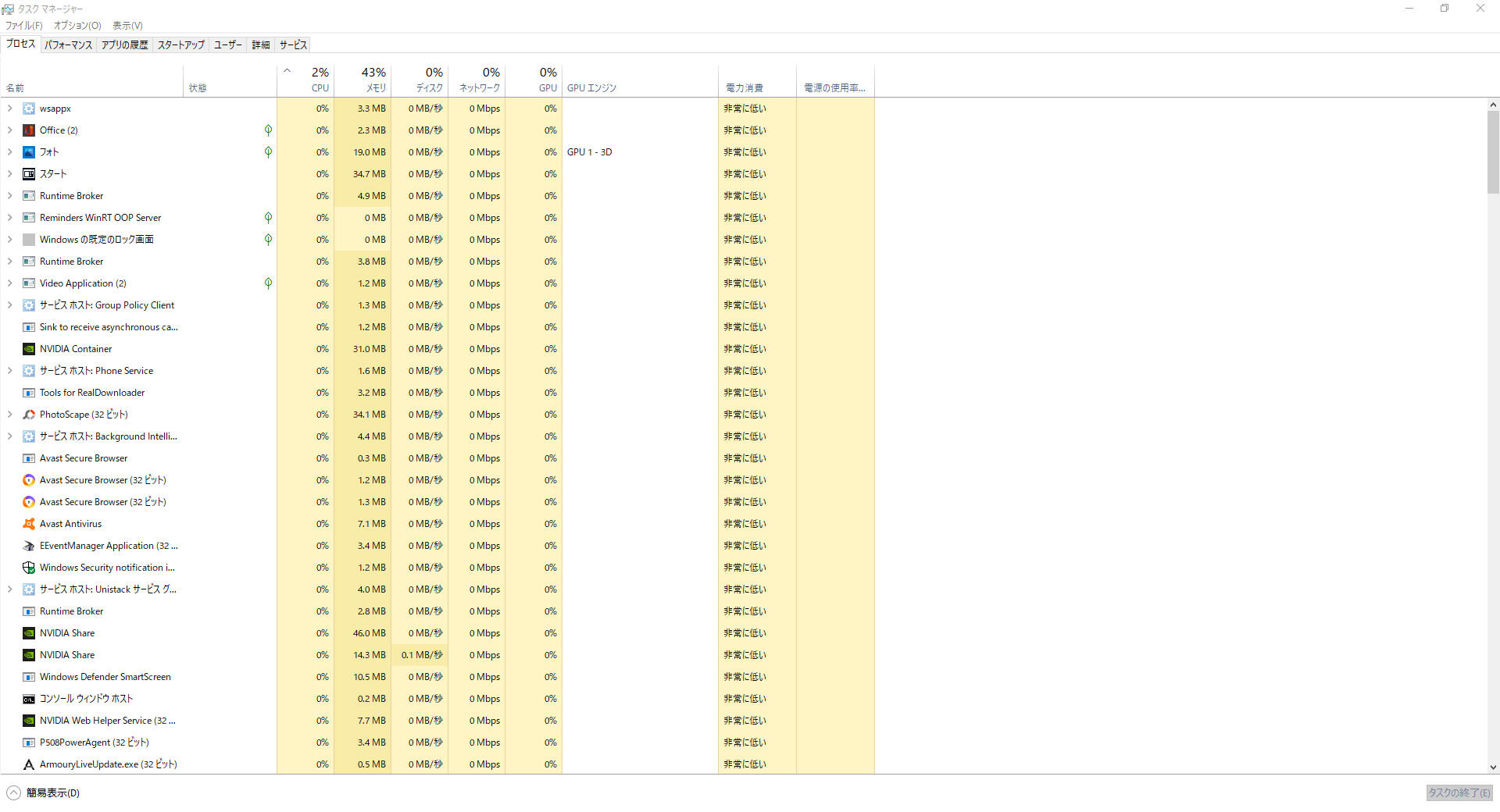Click the suspended leaf icon for Video Application
The height and width of the screenshot is (812, 1500).
coord(268,283)
